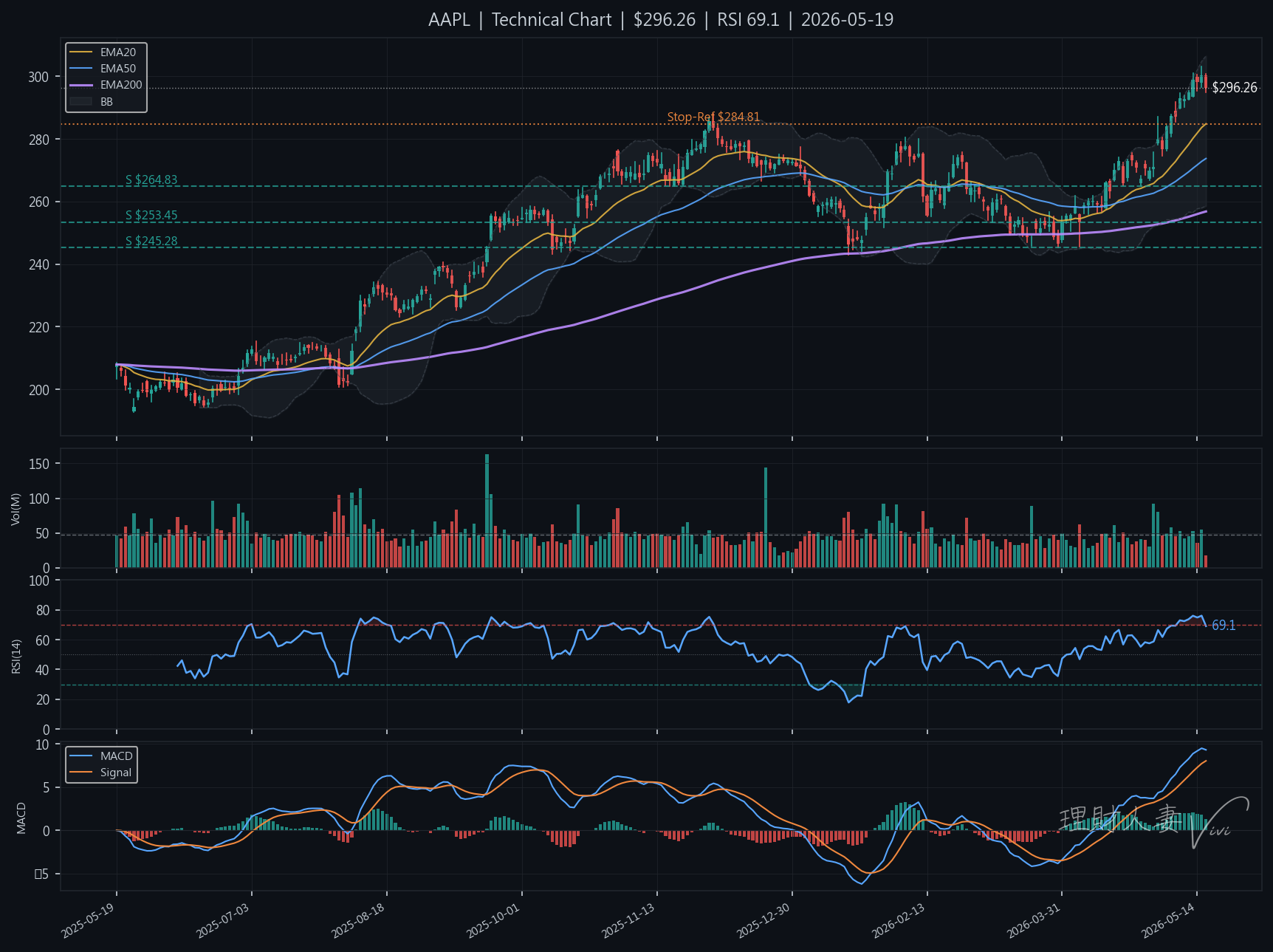1273x952 pixels.
Task: Click the RSI(14) axis title
Action: point(16,656)
